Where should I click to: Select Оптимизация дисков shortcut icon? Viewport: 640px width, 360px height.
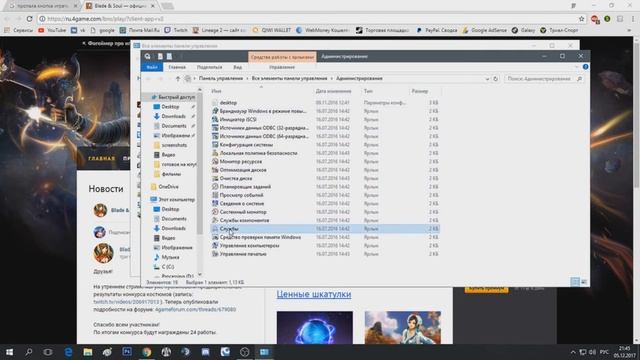point(215,170)
